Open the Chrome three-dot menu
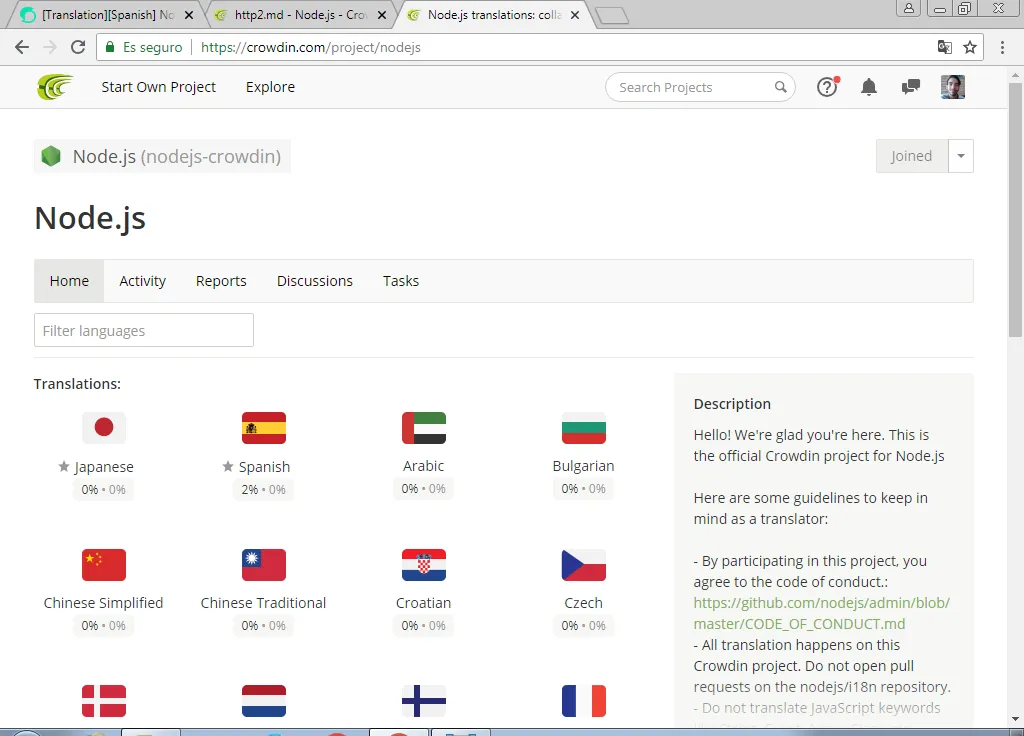The height and width of the screenshot is (736, 1024). (1002, 47)
